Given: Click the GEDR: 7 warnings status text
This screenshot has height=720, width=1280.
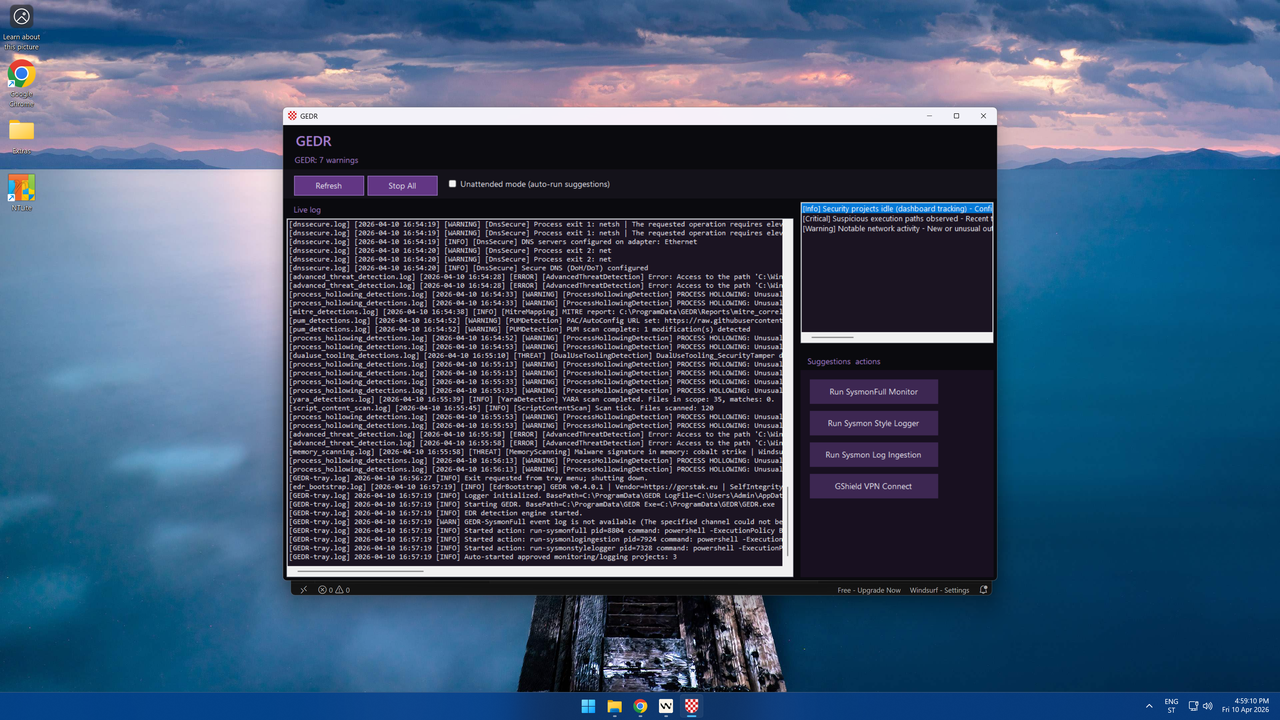Looking at the screenshot, I should click(326, 160).
